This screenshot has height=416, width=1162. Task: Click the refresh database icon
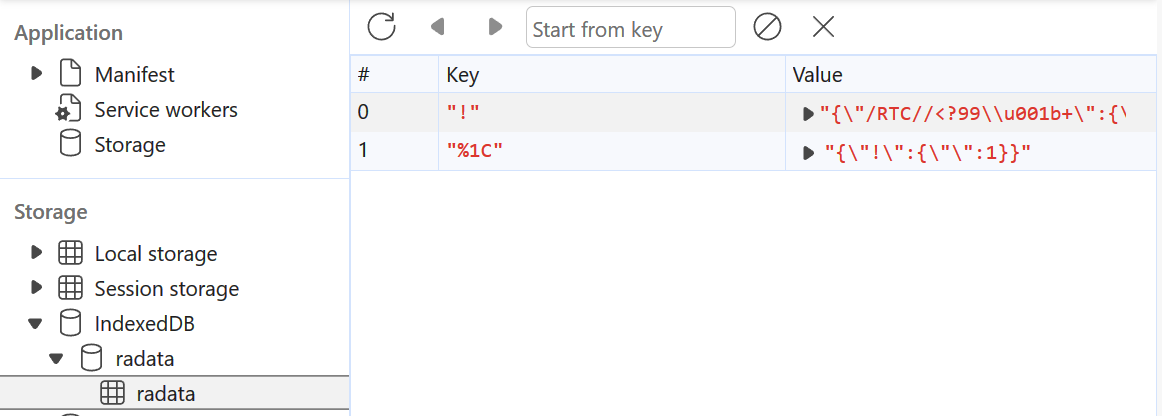click(x=381, y=27)
